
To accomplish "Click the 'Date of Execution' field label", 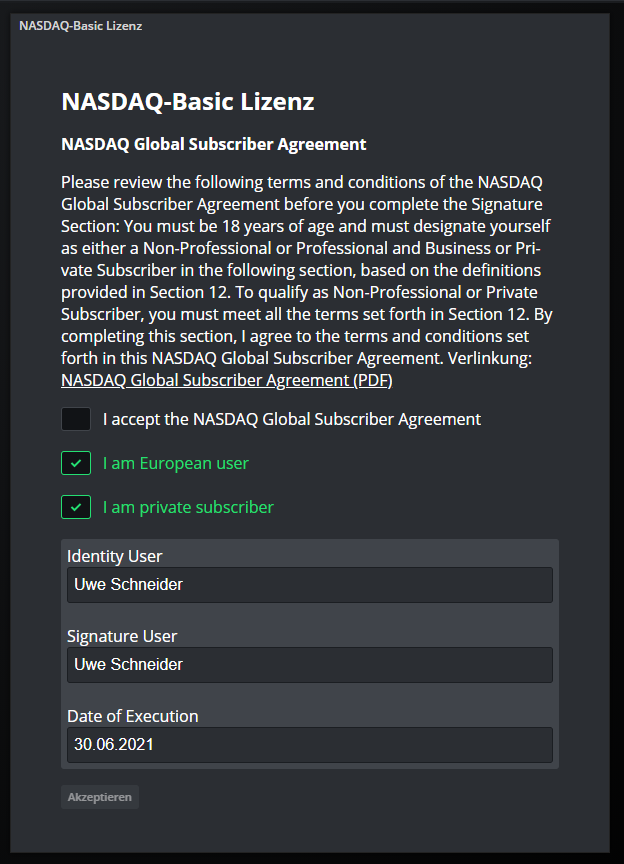I will tap(132, 716).
